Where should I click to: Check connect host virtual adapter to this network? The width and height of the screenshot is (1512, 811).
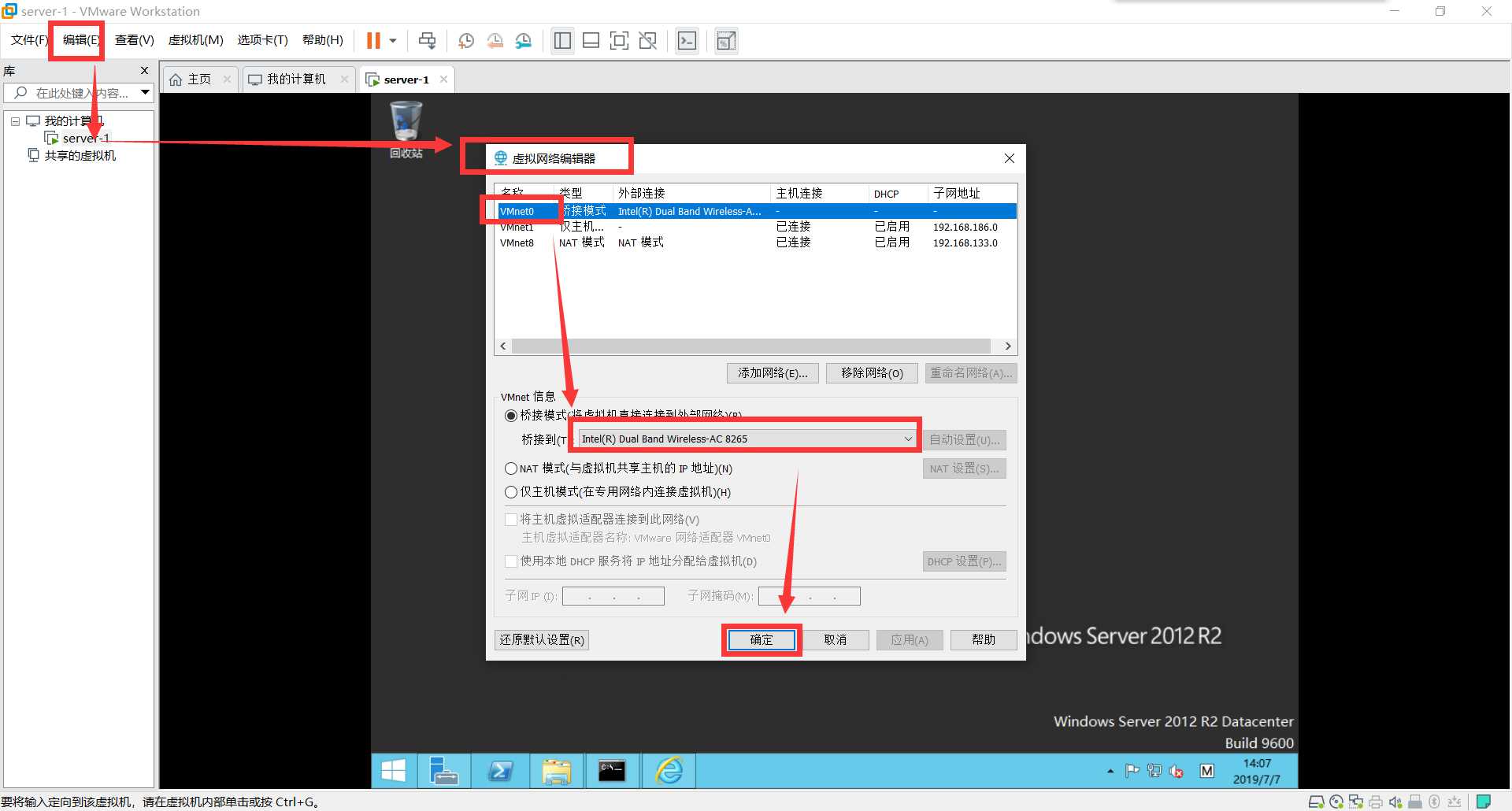[511, 520]
